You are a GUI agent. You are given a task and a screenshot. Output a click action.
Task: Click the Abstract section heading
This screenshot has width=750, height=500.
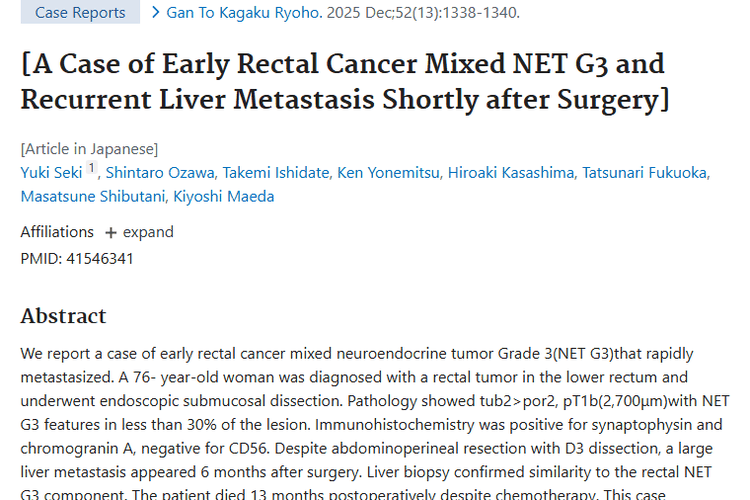tap(63, 316)
